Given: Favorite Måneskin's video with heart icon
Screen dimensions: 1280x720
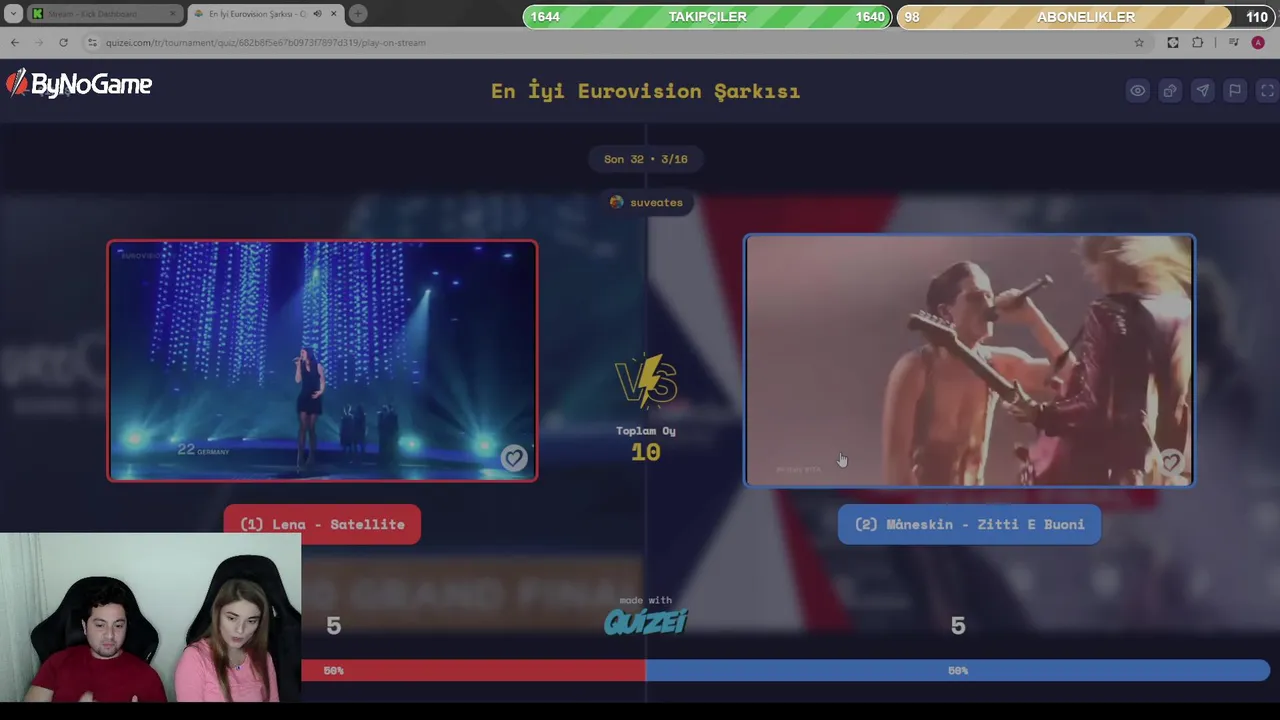Looking at the screenshot, I should coord(1170,462).
